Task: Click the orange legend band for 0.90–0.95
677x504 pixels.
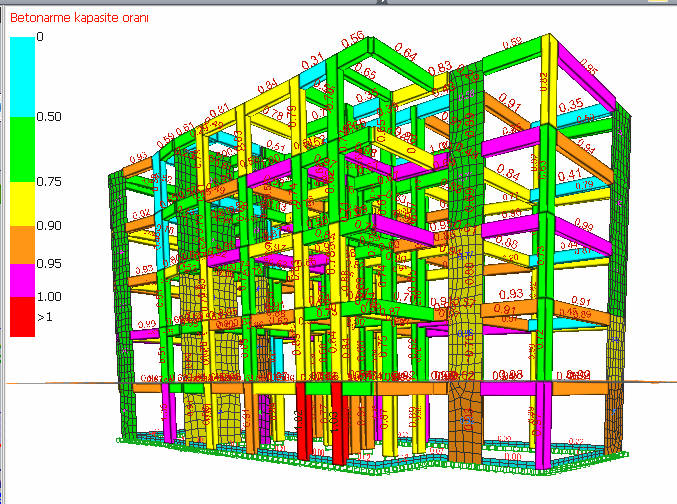Action: (22, 244)
